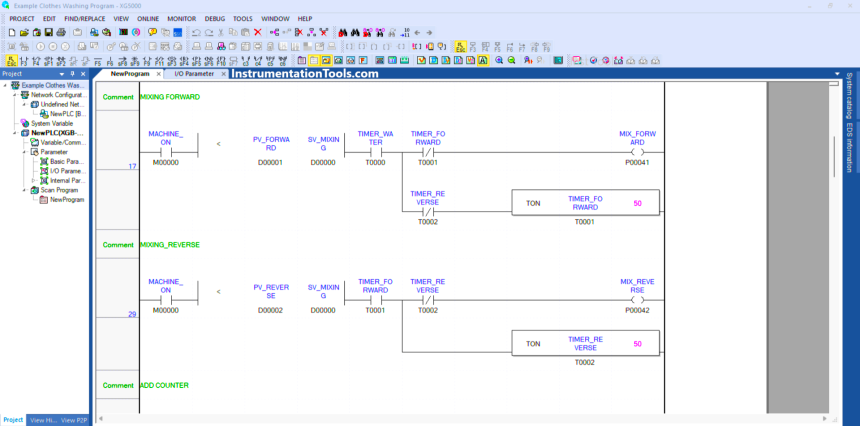Collapse the Undefined Network tree node
Viewport: 860px width, 426px height.
[x=25, y=104]
